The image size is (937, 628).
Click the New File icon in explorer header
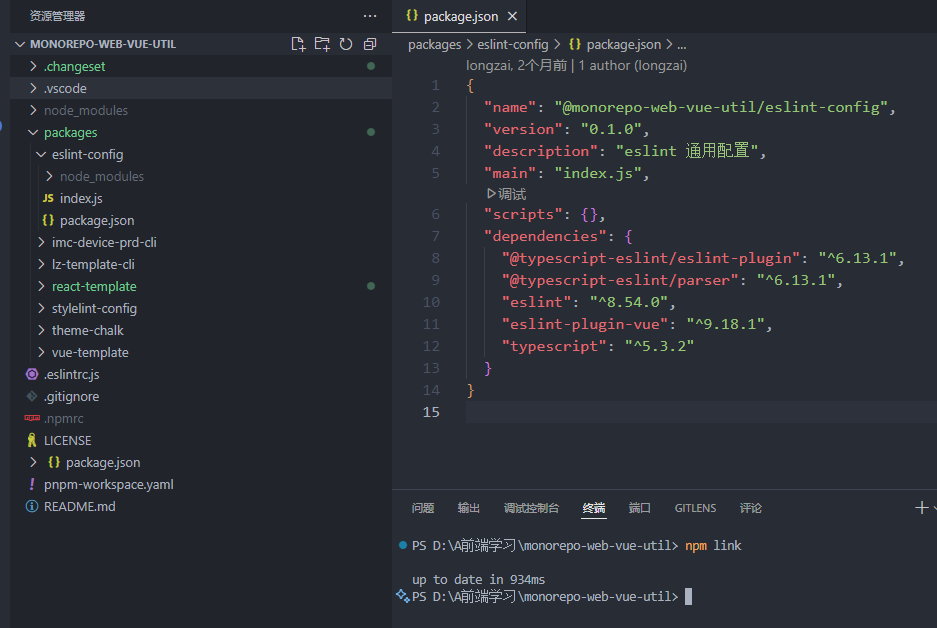298,44
